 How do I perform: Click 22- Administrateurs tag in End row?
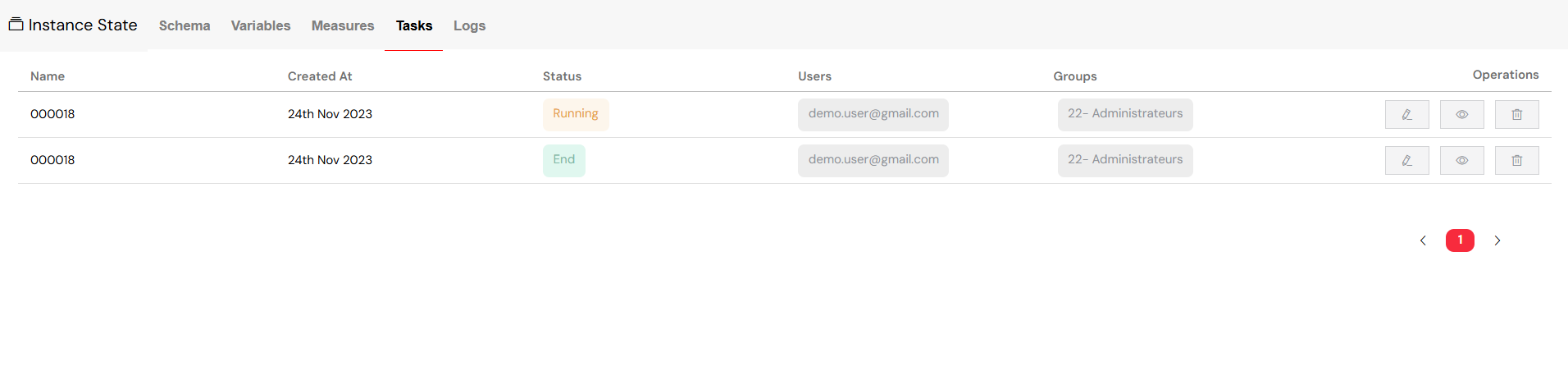(x=1125, y=160)
